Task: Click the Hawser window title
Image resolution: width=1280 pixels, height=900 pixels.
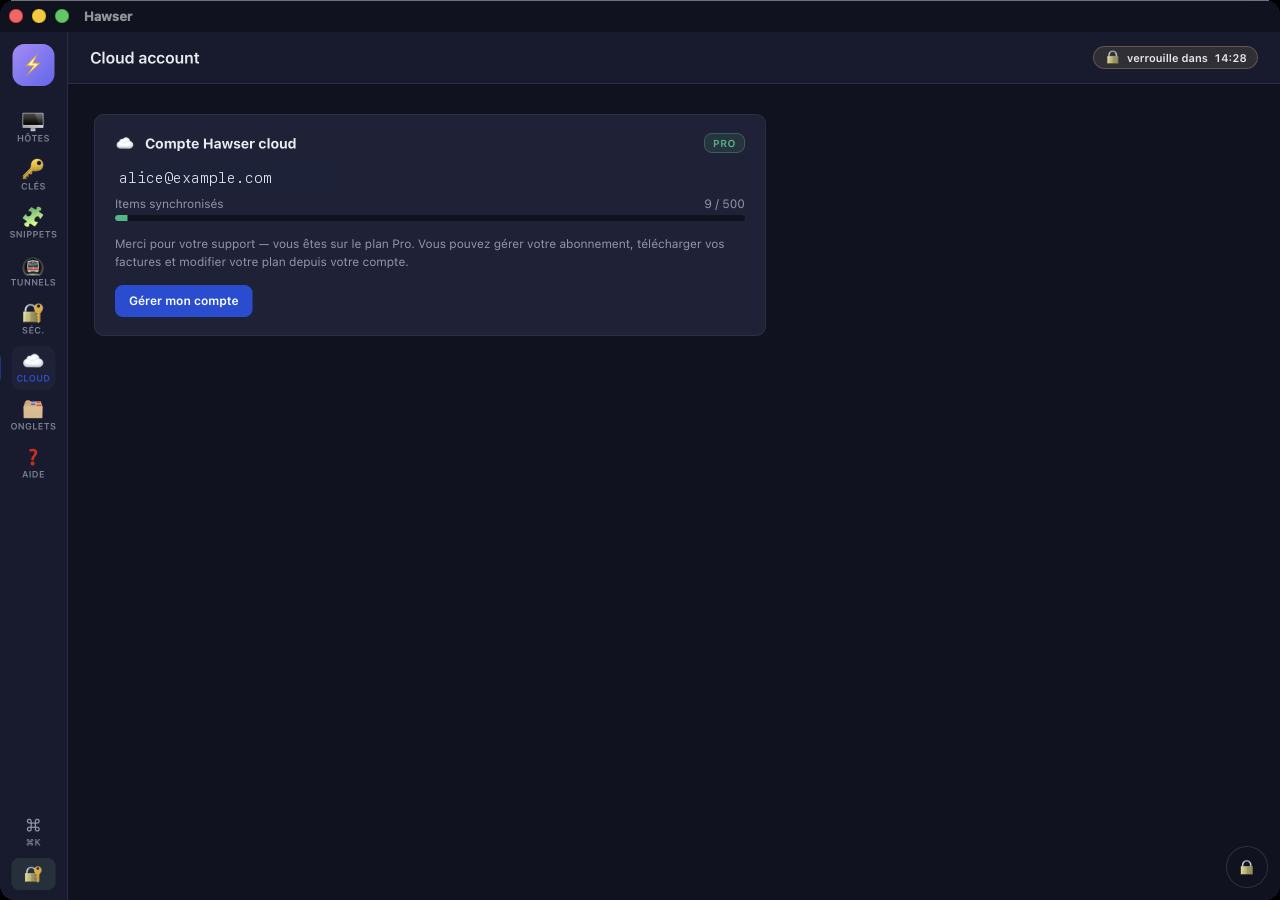Action: pyautogui.click(x=108, y=16)
